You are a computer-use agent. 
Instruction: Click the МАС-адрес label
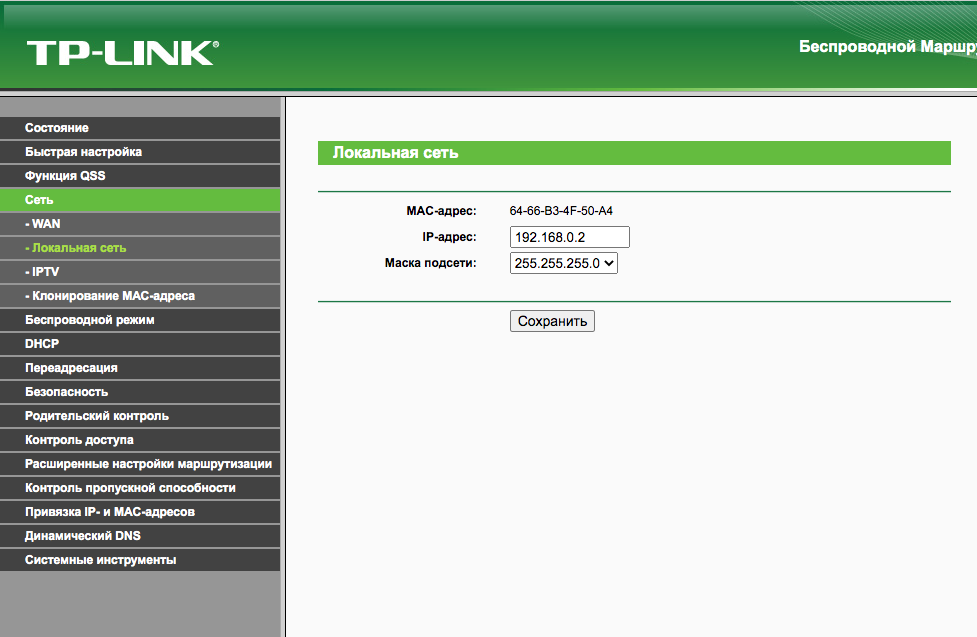(x=441, y=211)
